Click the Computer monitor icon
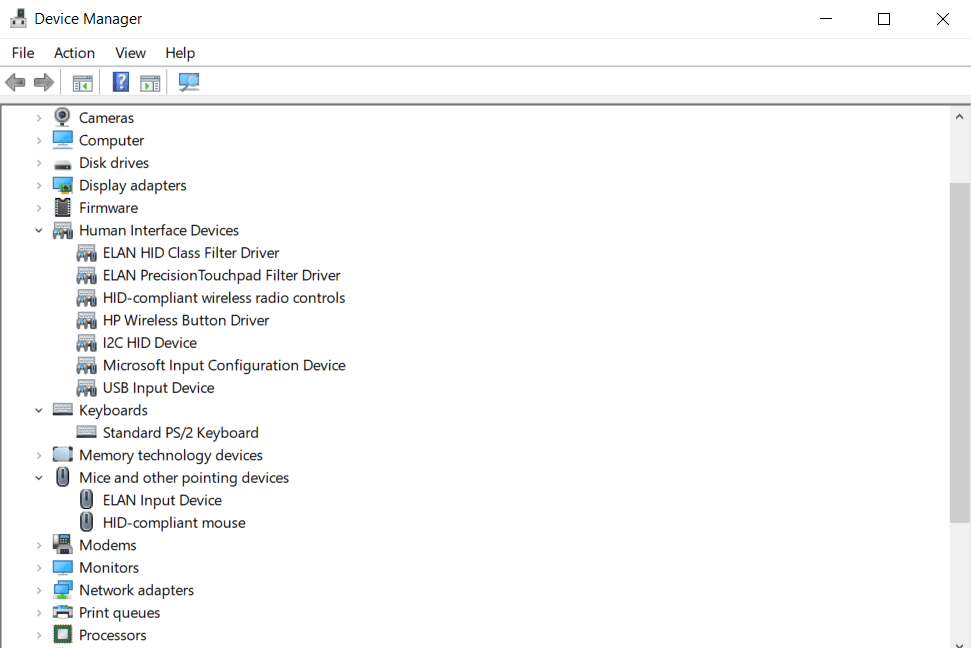Screen dimensions: 971x648 63,140
